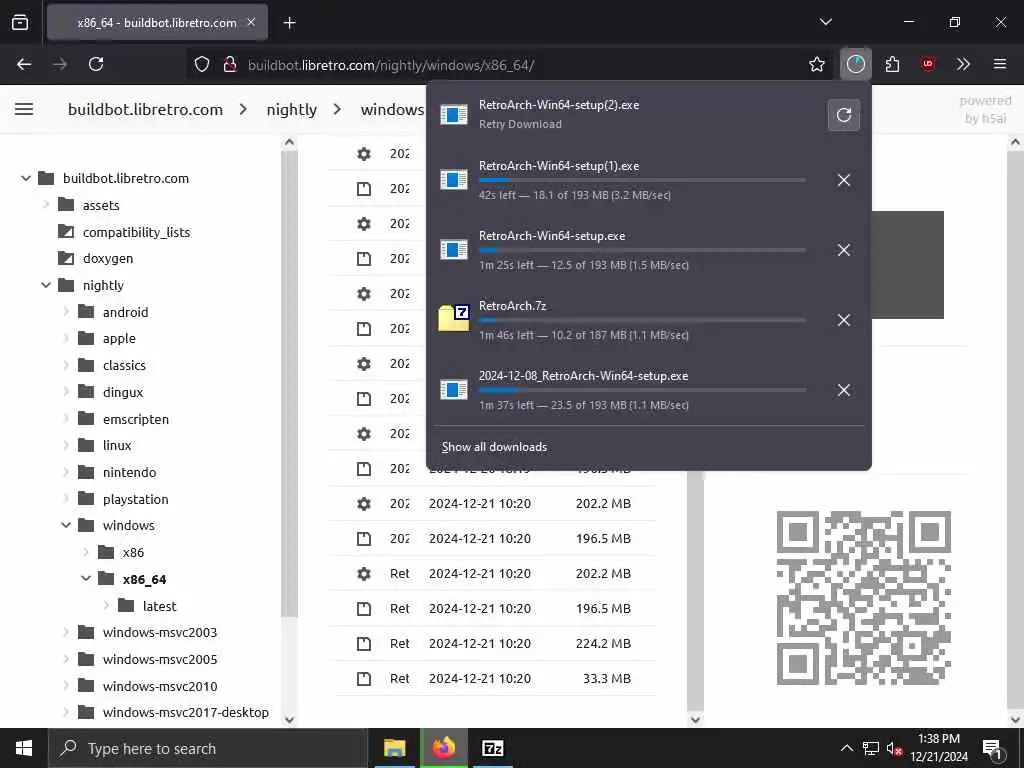
Task: Bookmark this page with the star icon
Action: tap(816, 64)
